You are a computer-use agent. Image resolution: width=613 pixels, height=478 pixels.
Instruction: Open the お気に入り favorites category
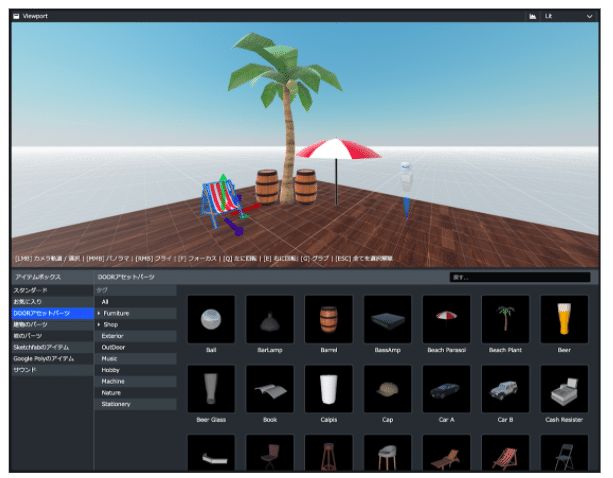pos(52,302)
